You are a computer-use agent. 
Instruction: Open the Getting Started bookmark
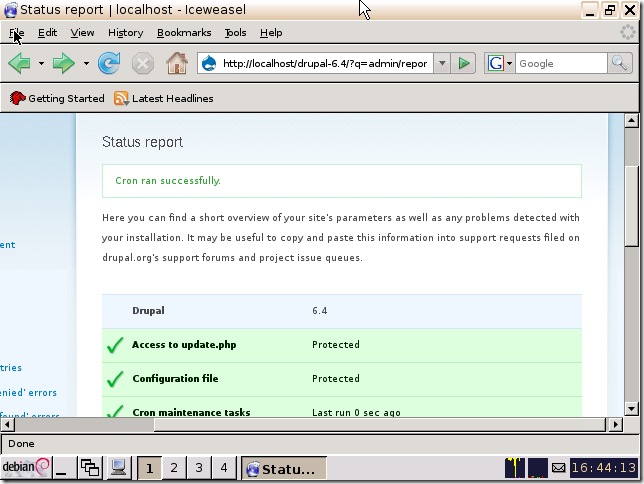pos(57,98)
